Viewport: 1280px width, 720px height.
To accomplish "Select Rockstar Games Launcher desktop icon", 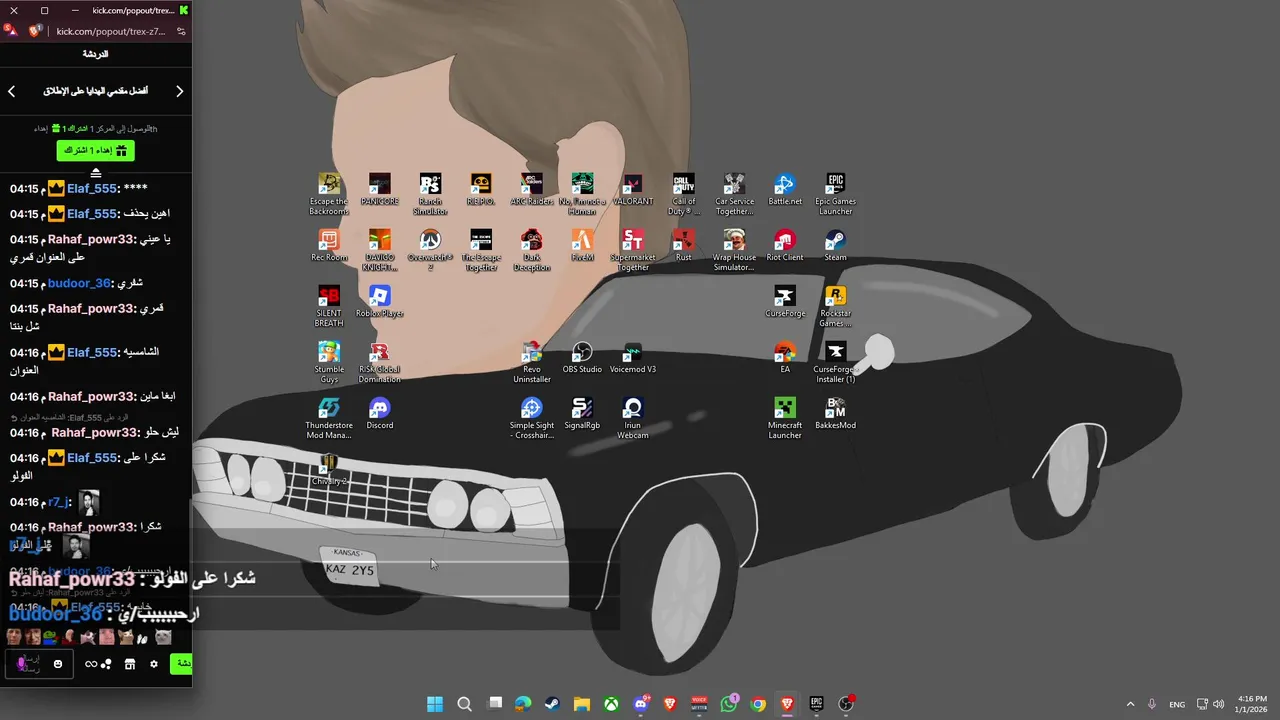I will 835,306.
